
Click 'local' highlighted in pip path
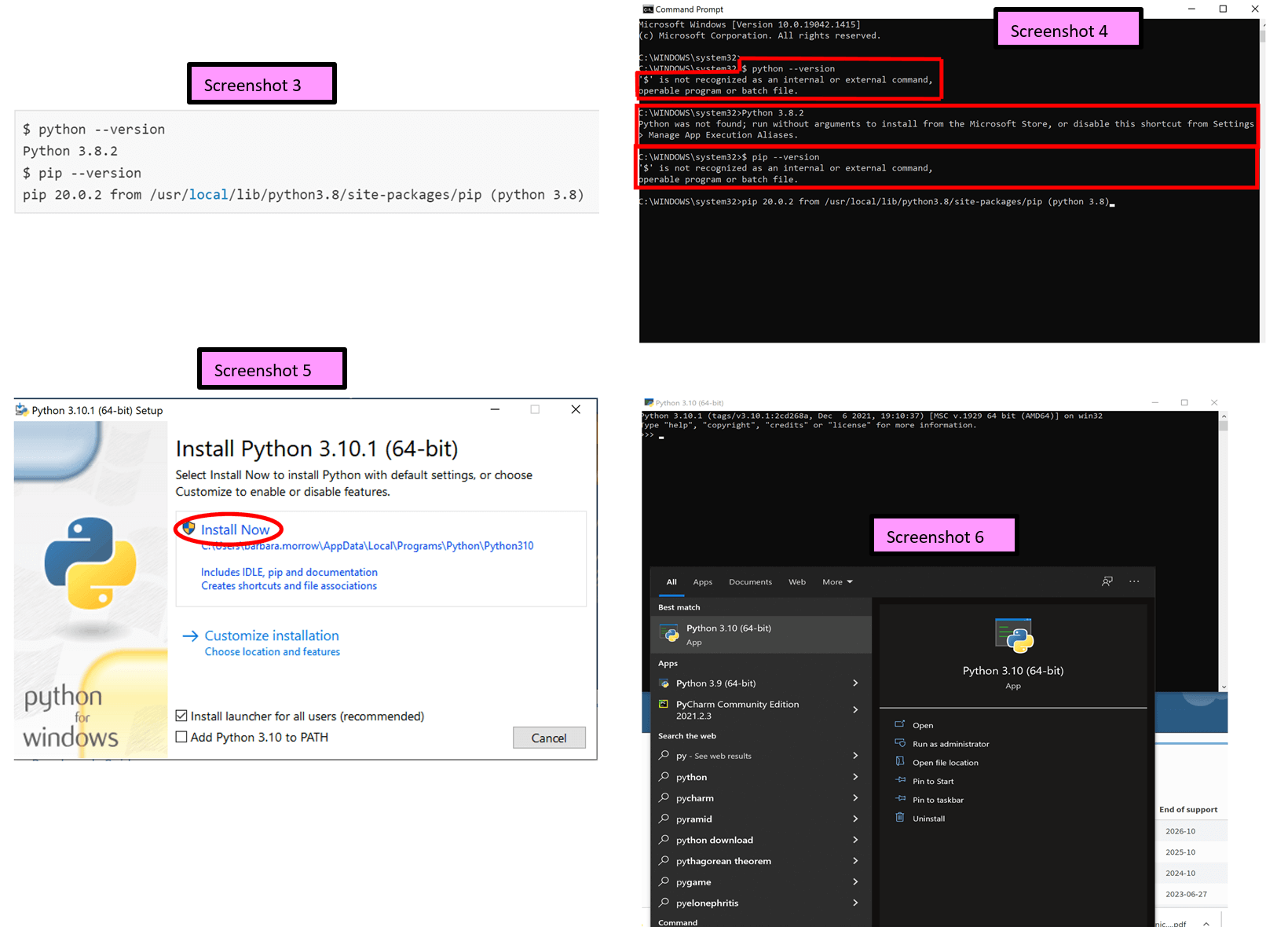pyautogui.click(x=208, y=195)
